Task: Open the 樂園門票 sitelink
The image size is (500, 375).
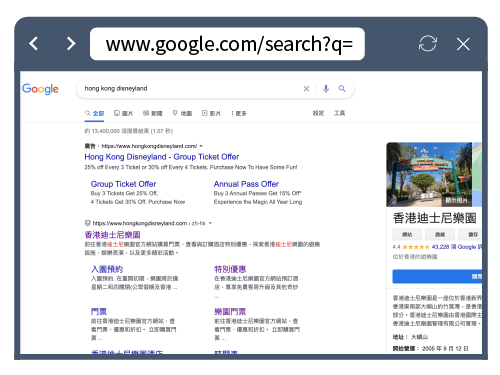Action: click(230, 312)
